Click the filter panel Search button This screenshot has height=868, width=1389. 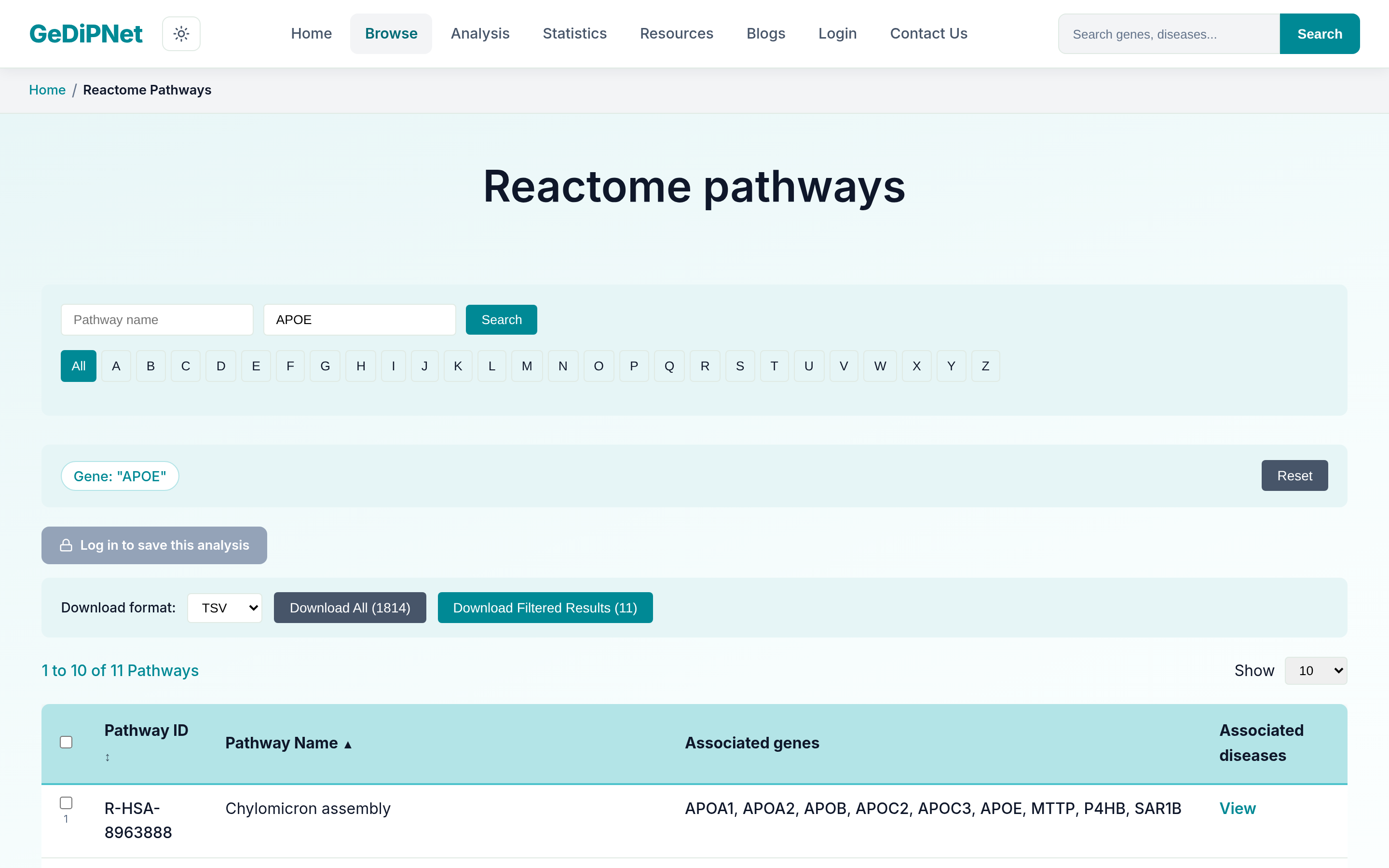pyautogui.click(x=502, y=320)
